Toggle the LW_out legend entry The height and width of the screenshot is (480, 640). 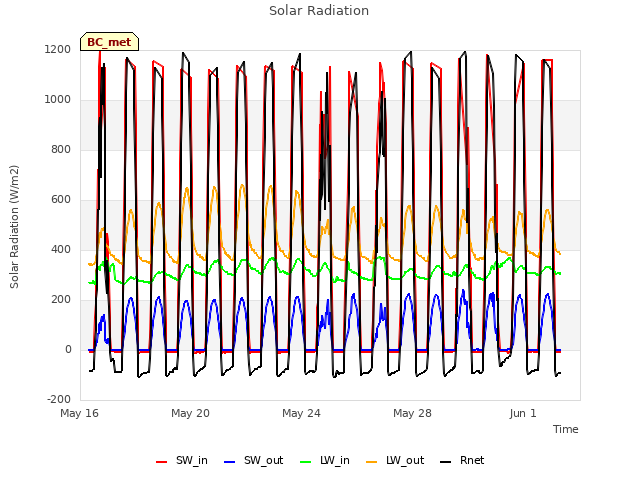click(x=395, y=461)
